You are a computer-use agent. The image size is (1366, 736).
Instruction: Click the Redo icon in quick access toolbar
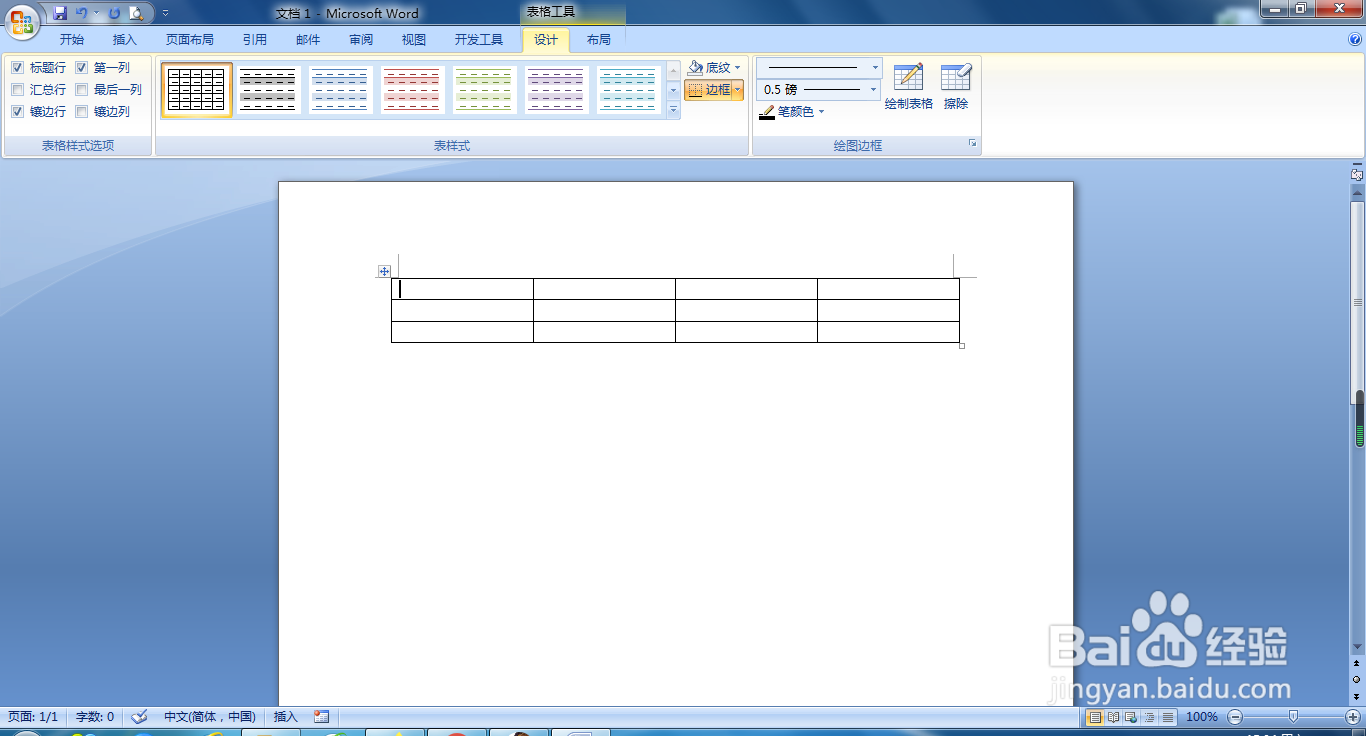[x=114, y=13]
